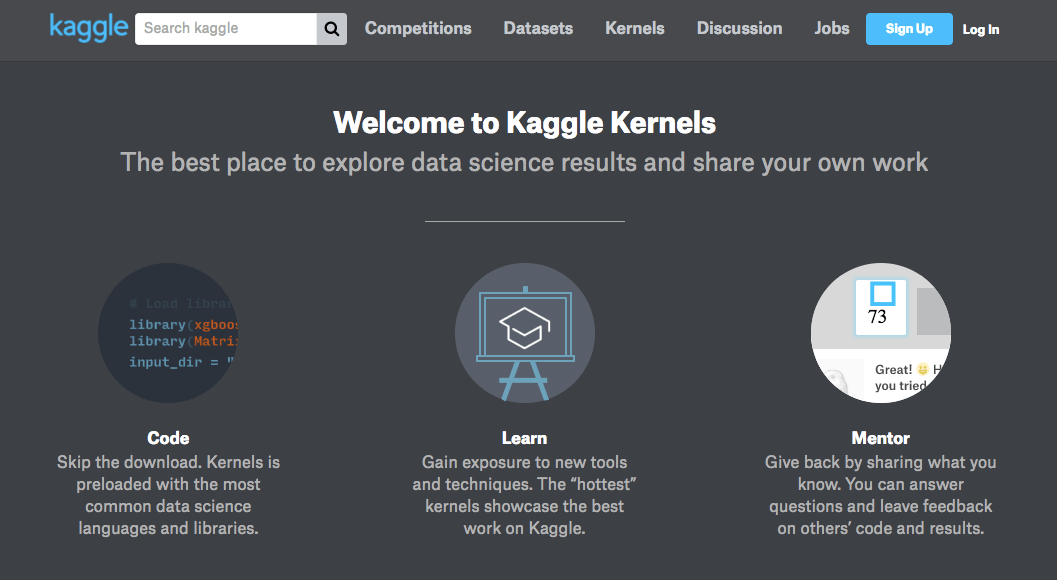Click the Code snippet circle icon
The width and height of the screenshot is (1057, 580).
coord(168,333)
